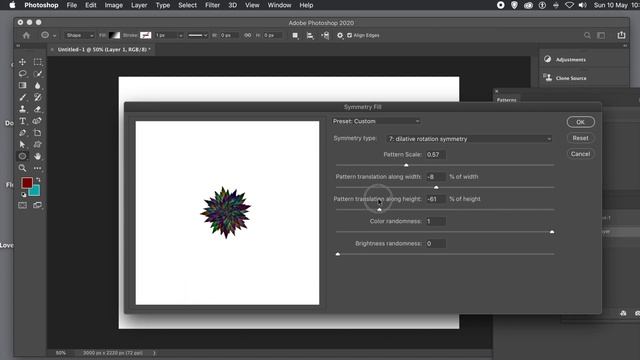Select the Zoom tool
The width and height of the screenshot is (640, 360).
click(22, 168)
